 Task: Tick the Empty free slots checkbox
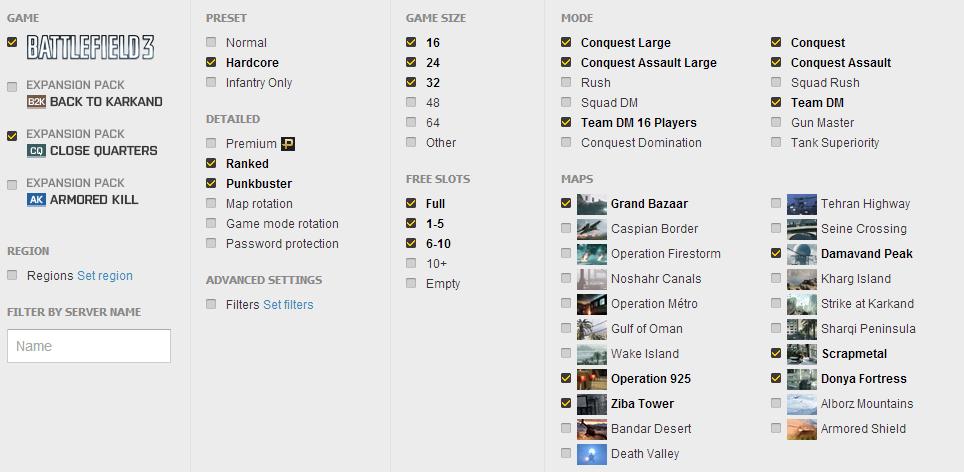411,283
